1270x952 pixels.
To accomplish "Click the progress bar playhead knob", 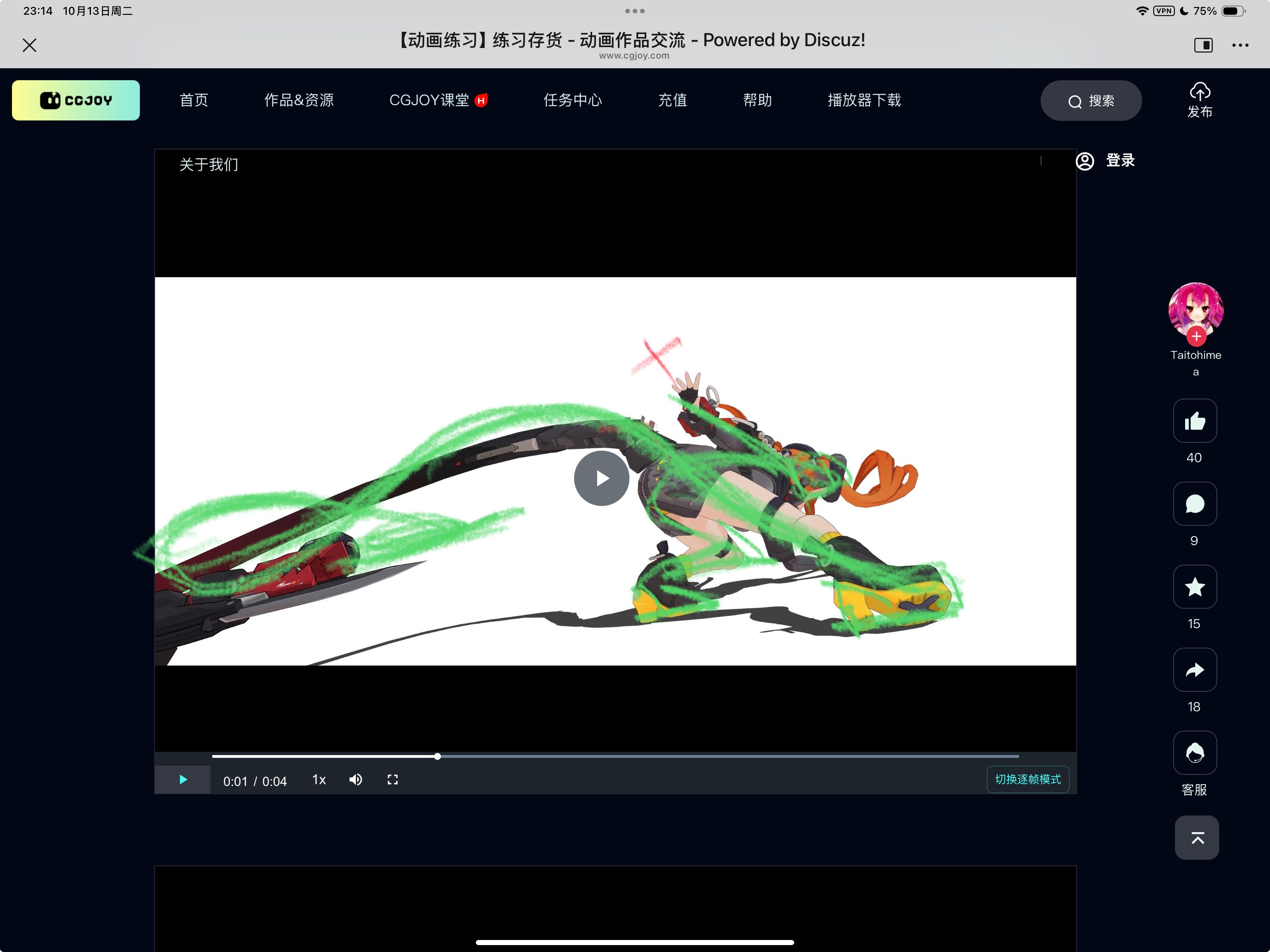I will [437, 756].
